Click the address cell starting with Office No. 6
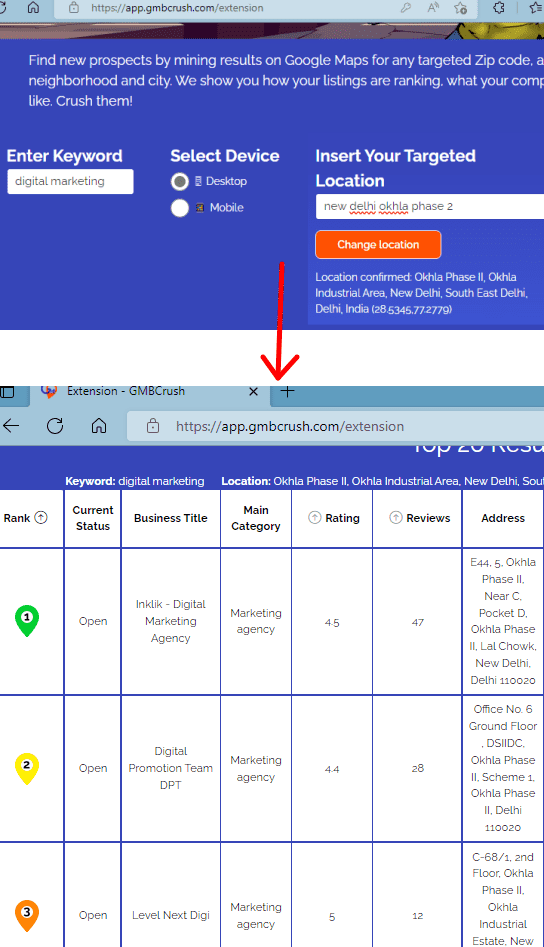Screen dimensions: 544x947 pyautogui.click(x=503, y=768)
